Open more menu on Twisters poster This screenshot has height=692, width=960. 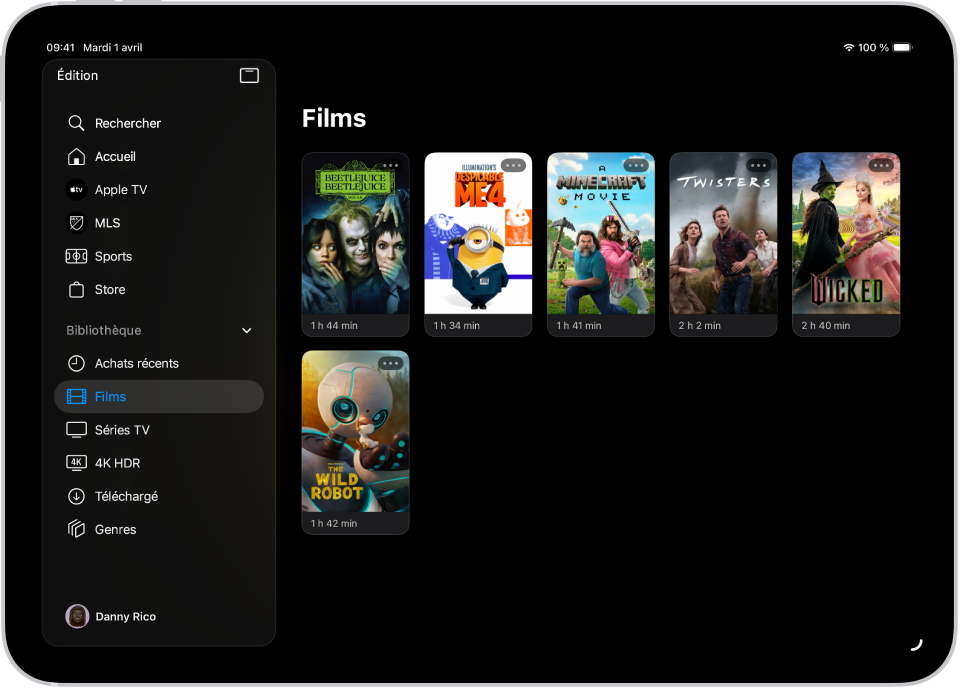coord(758,165)
